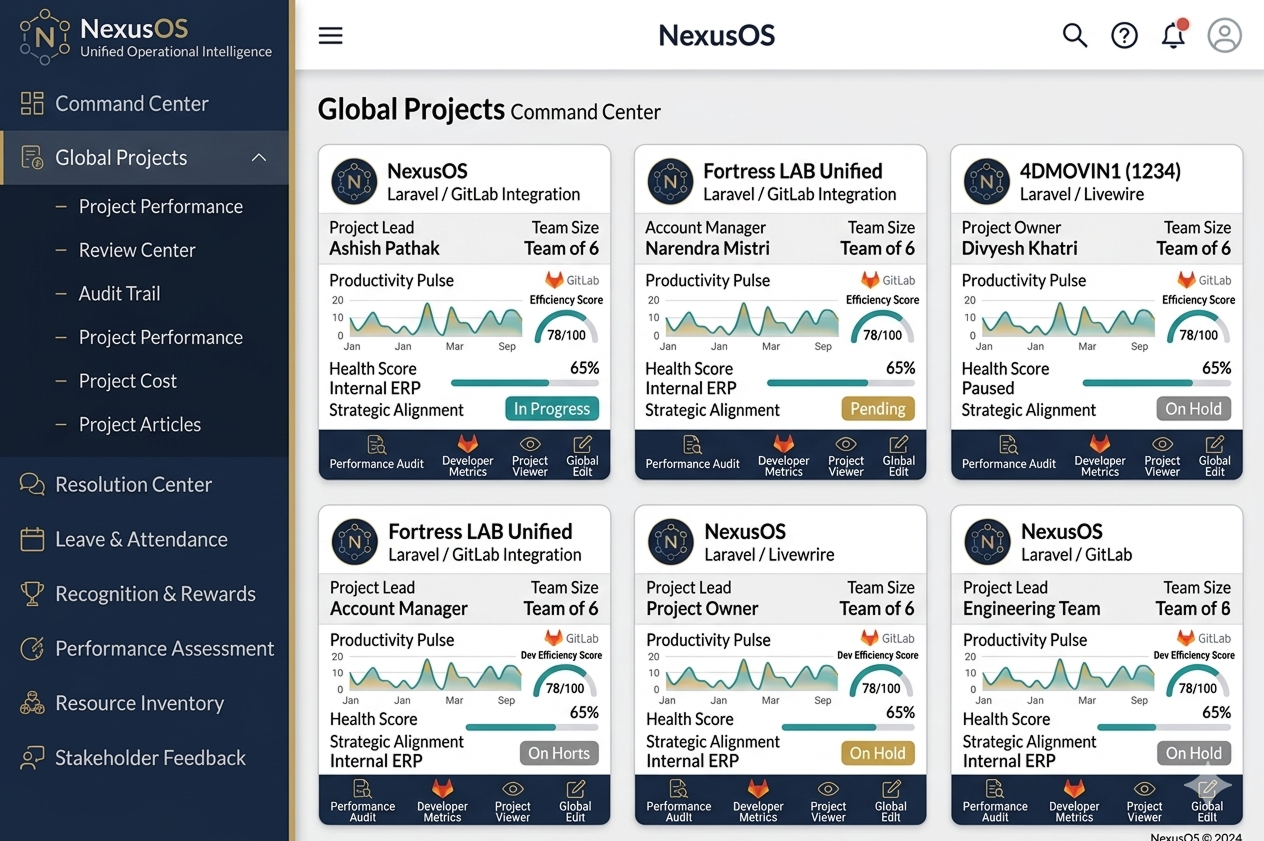Click Health Score bar on 4DMOVIN1 card

coord(1156,383)
